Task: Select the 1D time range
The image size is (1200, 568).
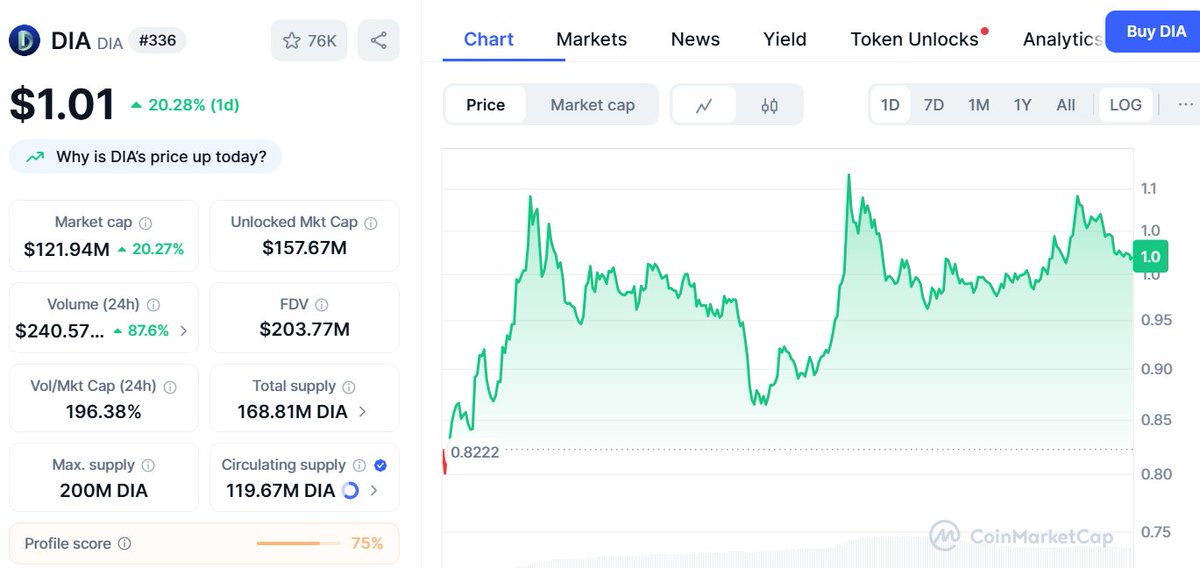Action: pos(890,105)
